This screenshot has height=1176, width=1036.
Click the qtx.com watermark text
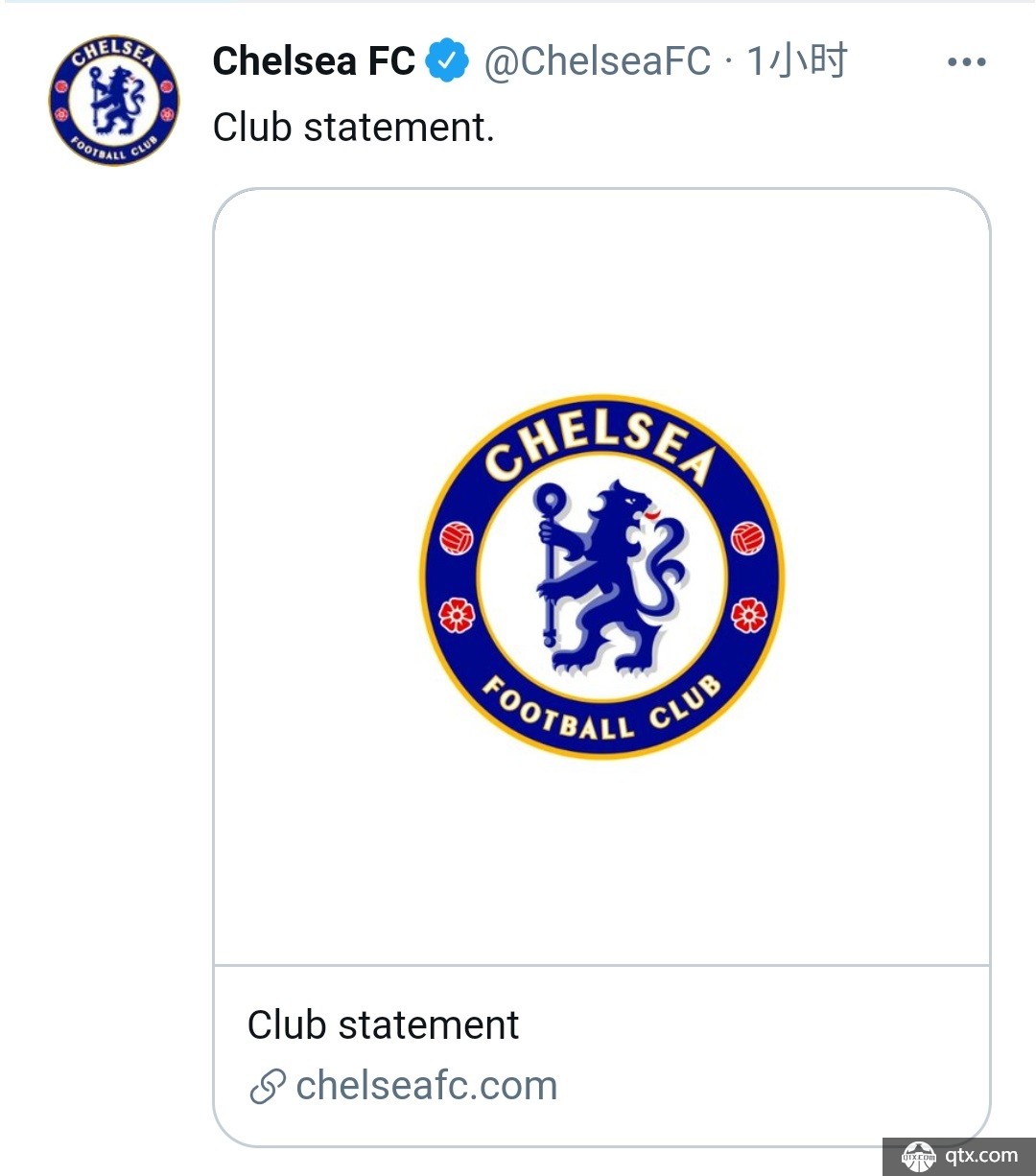981,1155
